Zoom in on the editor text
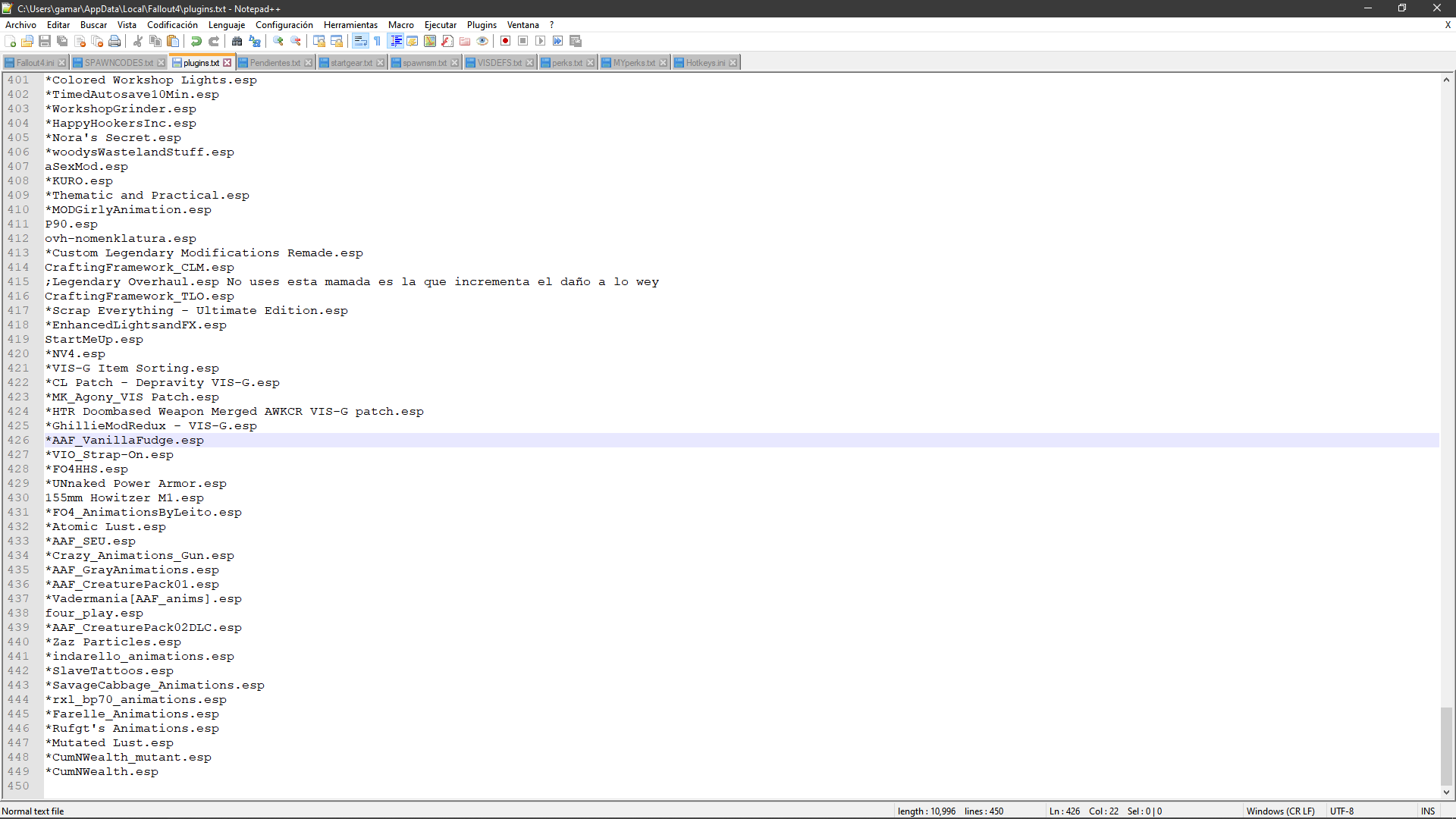 point(278,41)
